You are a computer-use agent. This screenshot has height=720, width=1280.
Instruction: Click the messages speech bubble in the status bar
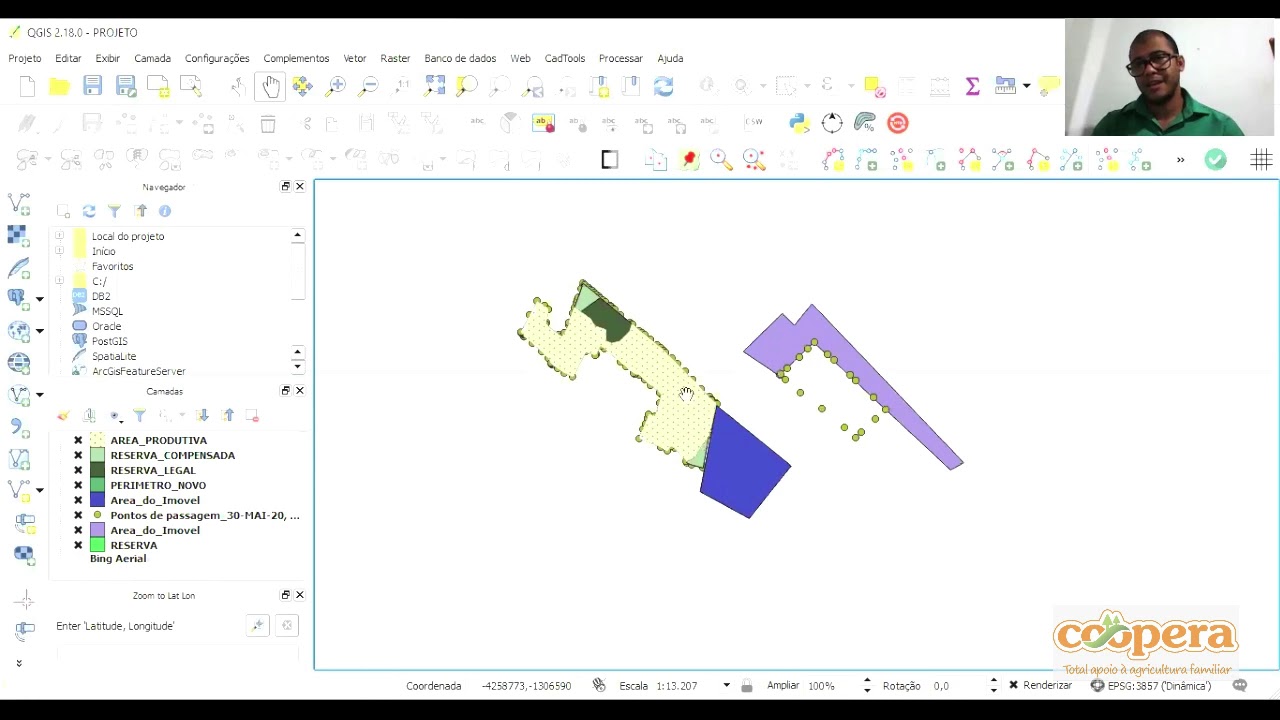click(x=1240, y=686)
